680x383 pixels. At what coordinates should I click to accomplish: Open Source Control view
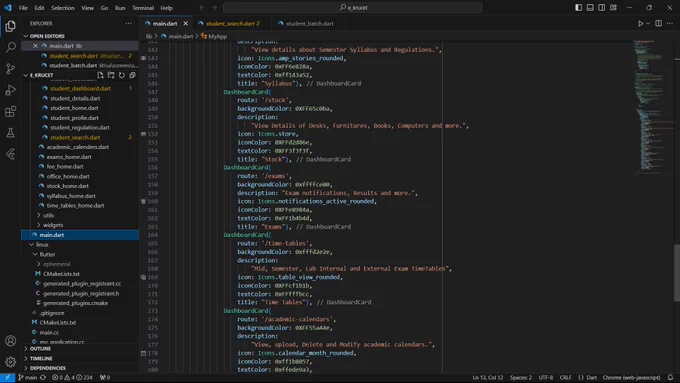(10, 69)
